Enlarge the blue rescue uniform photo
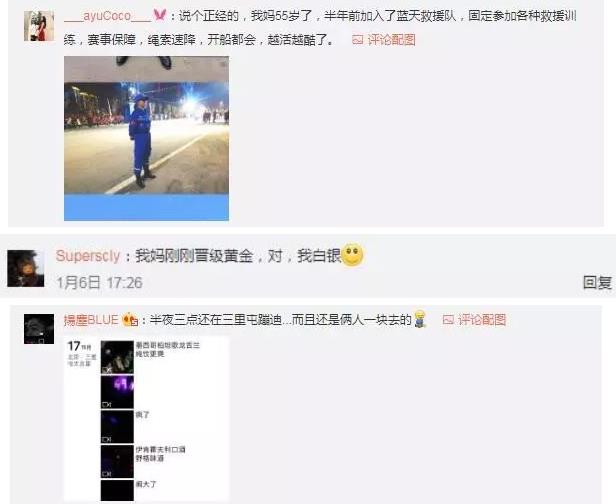Viewport: 616px width, 504px height. pos(147,138)
